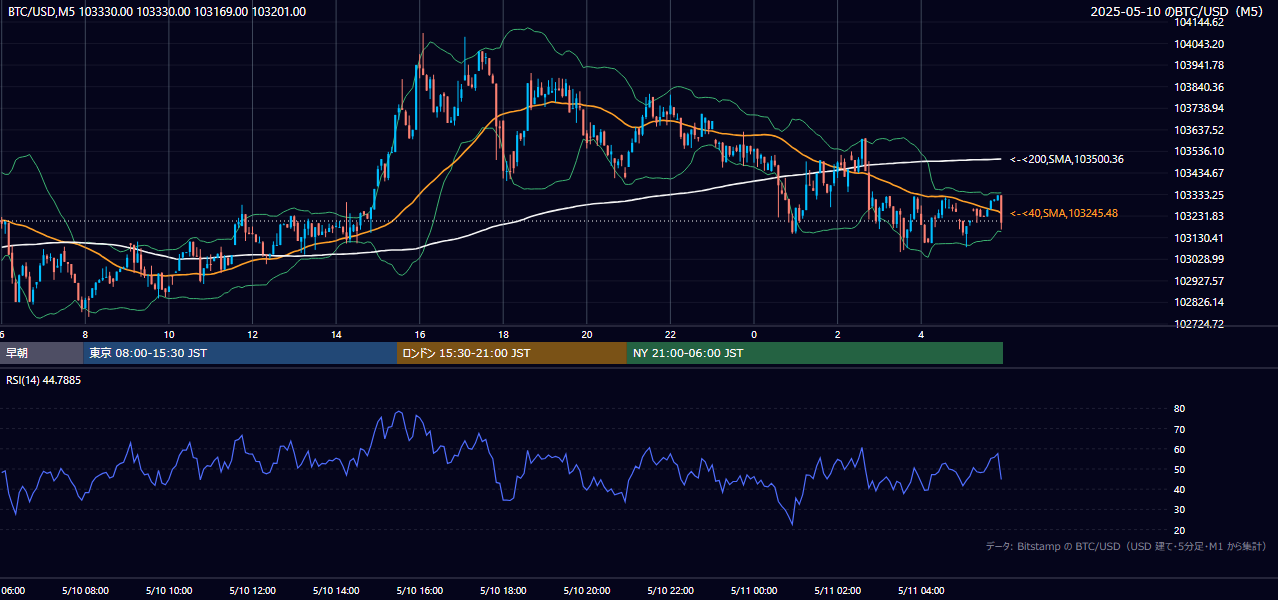Click the hour 10 tick on chart axis
The width and height of the screenshot is (1278, 600).
169,334
